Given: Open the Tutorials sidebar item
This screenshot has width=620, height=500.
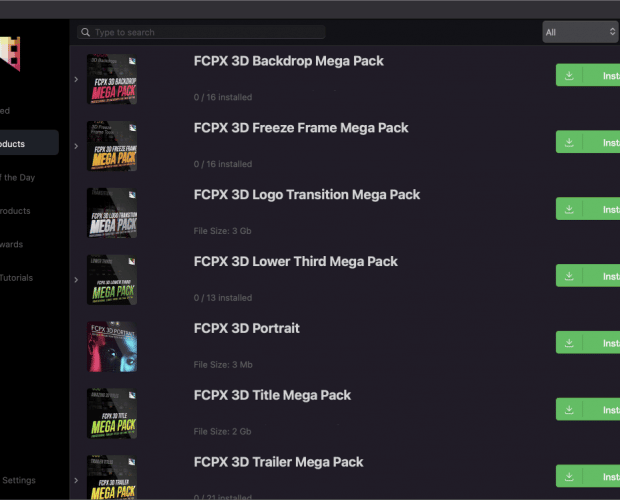Looking at the screenshot, I should (16, 277).
